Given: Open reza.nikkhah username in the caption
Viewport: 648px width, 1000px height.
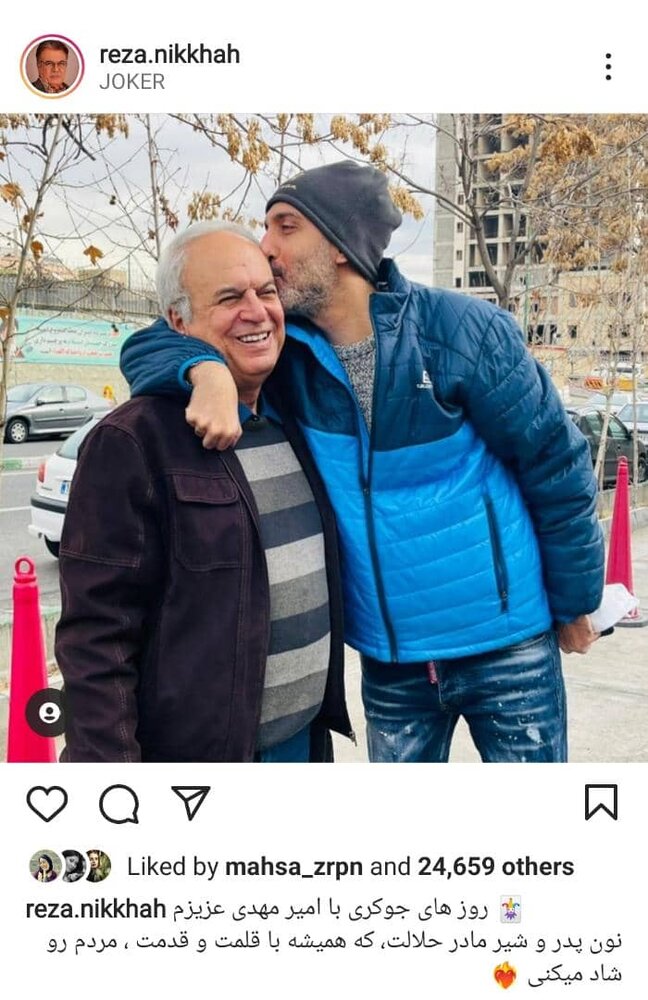Looking at the screenshot, I should point(96,909).
